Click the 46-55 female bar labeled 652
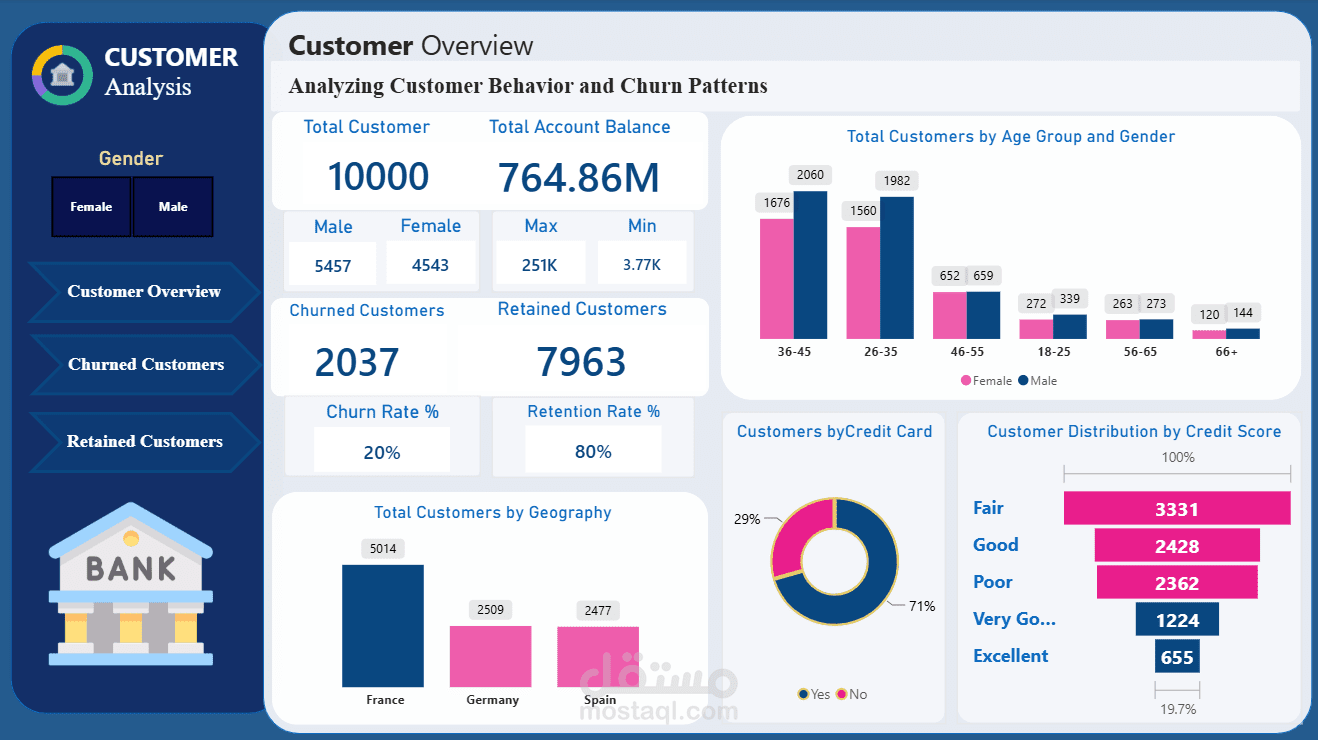Image resolution: width=1318 pixels, height=740 pixels. tap(949, 315)
